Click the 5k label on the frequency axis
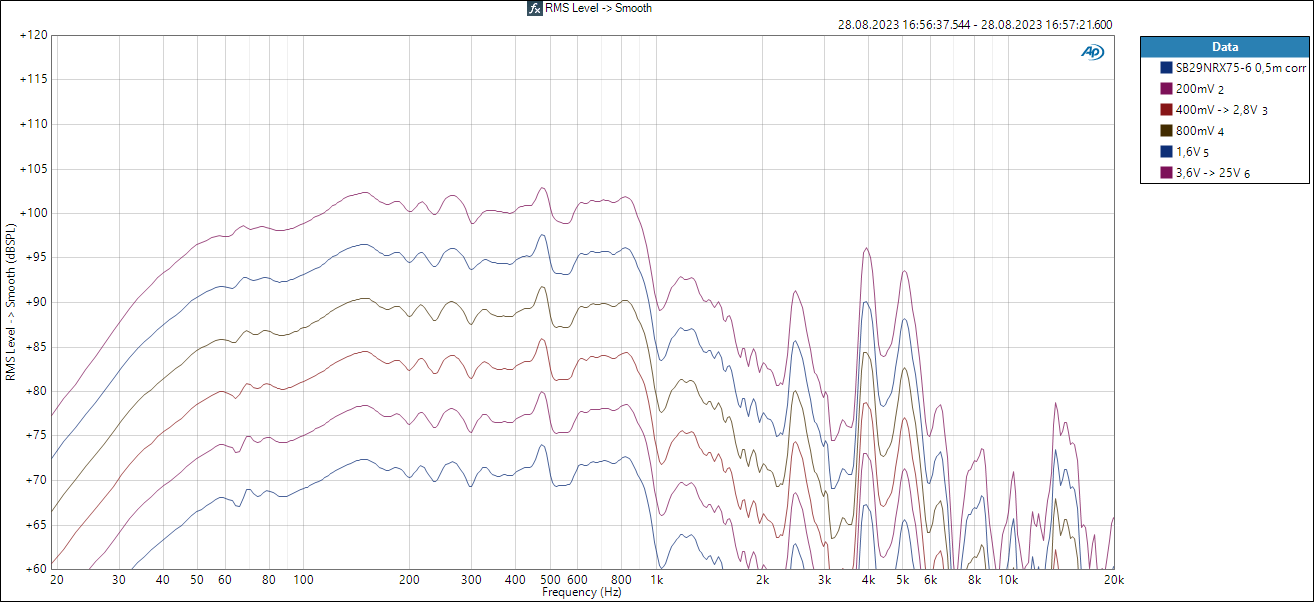Viewport: 1314px width, 602px height. 903,580
